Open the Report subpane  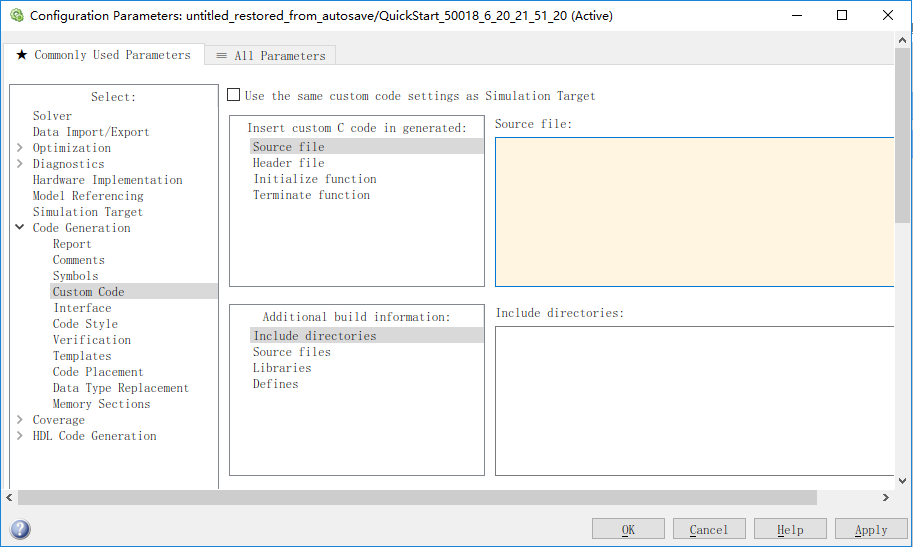click(x=72, y=244)
